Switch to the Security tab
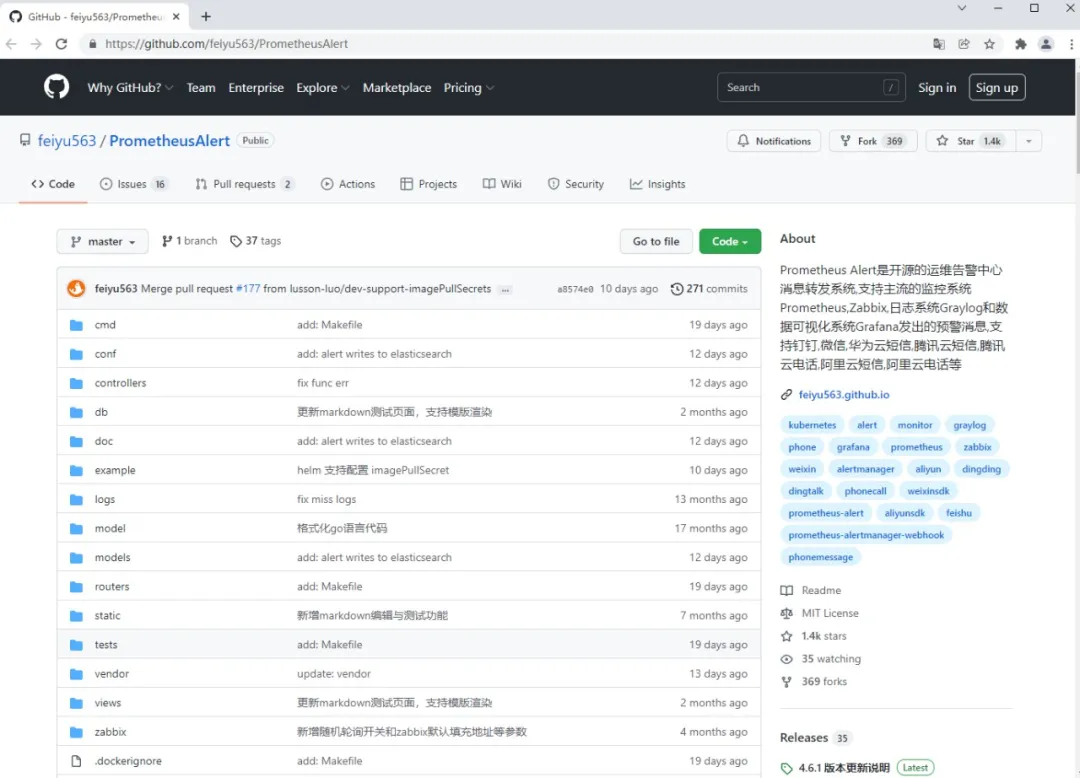This screenshot has width=1080, height=778. (576, 184)
